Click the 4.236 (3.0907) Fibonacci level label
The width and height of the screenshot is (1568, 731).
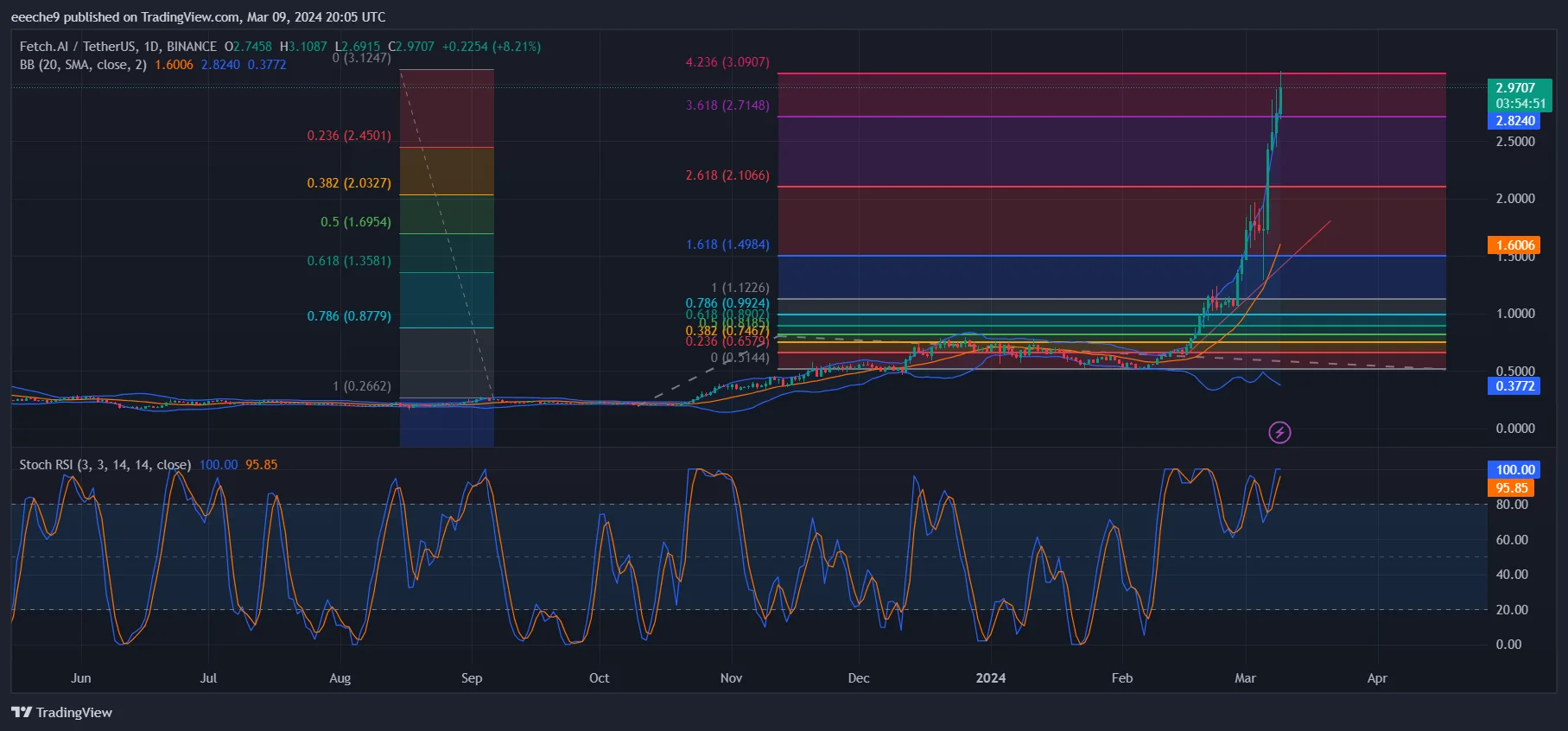pyautogui.click(x=727, y=62)
